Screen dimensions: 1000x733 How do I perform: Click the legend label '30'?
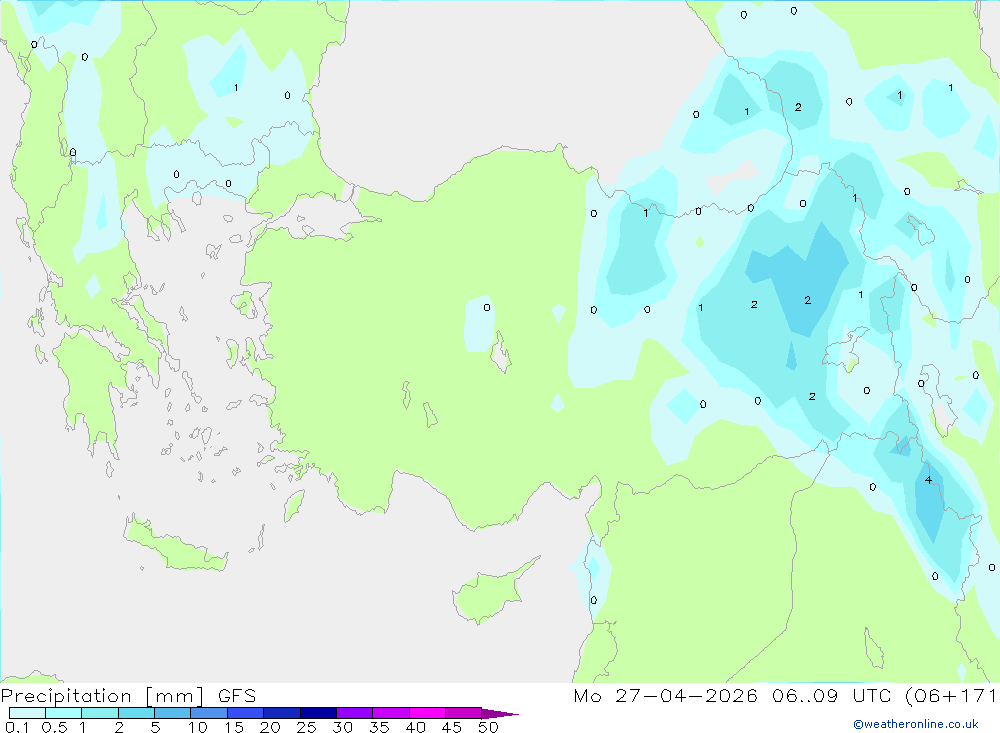(343, 727)
